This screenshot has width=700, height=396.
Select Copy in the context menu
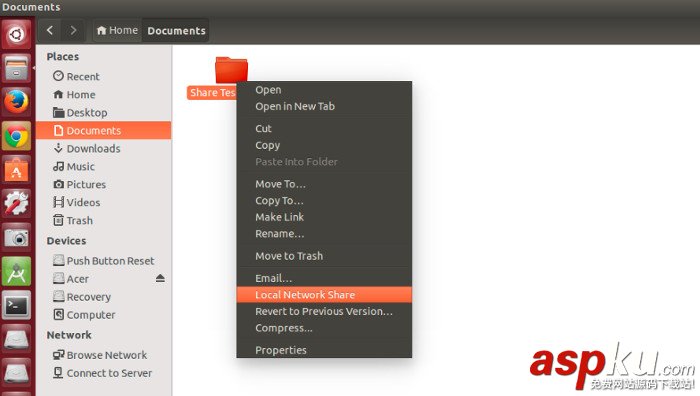tap(324, 145)
